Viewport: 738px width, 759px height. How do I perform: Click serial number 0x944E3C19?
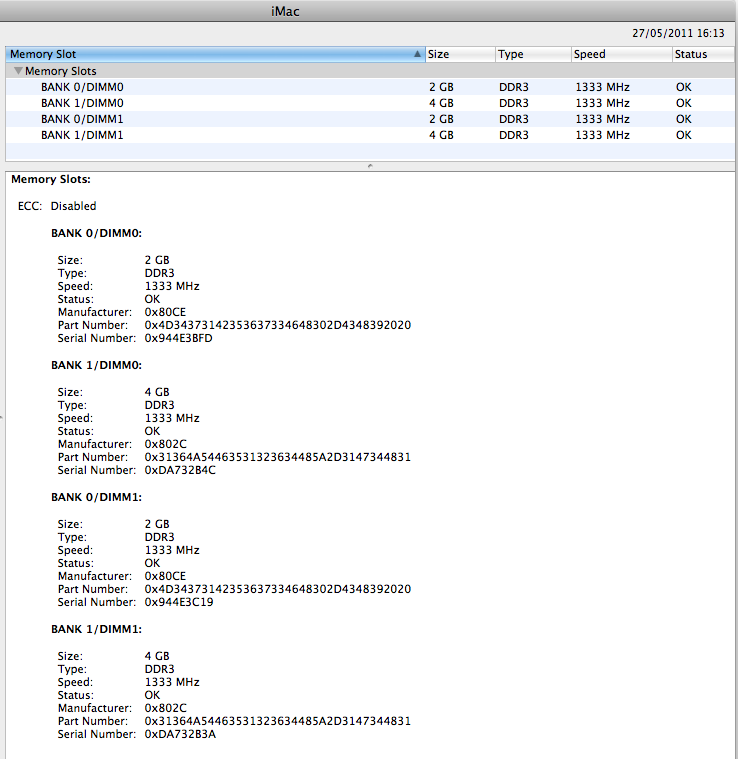pos(179,602)
